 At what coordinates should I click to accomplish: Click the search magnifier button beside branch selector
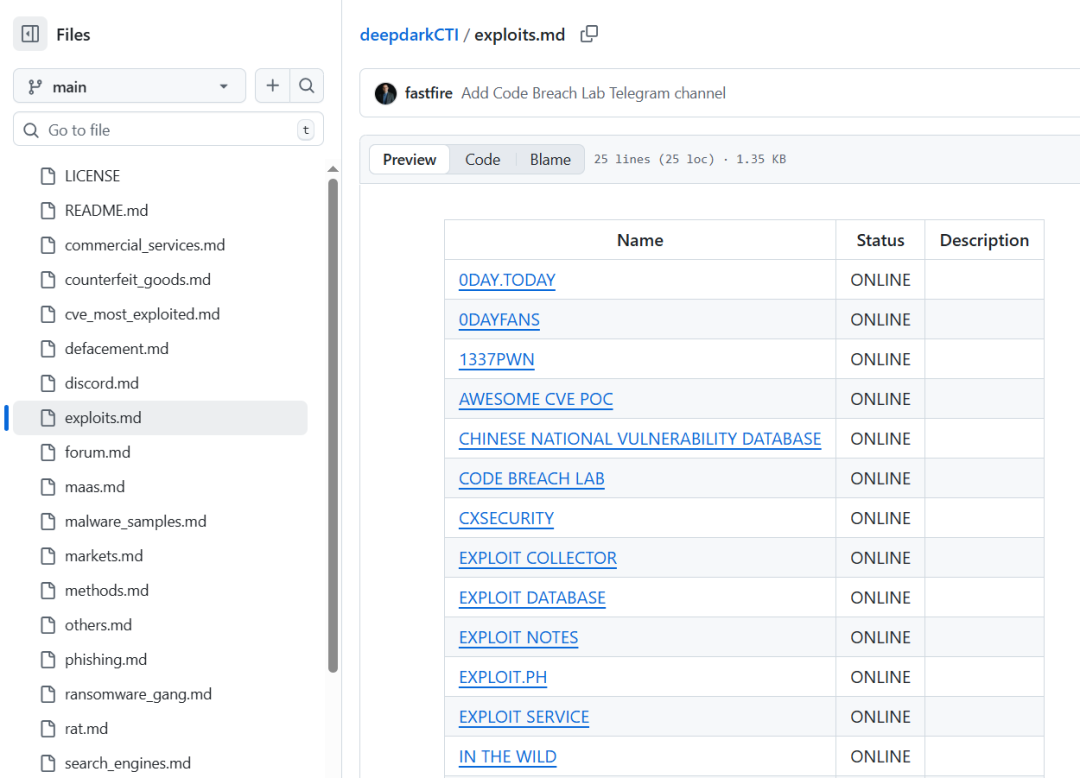[x=307, y=85]
